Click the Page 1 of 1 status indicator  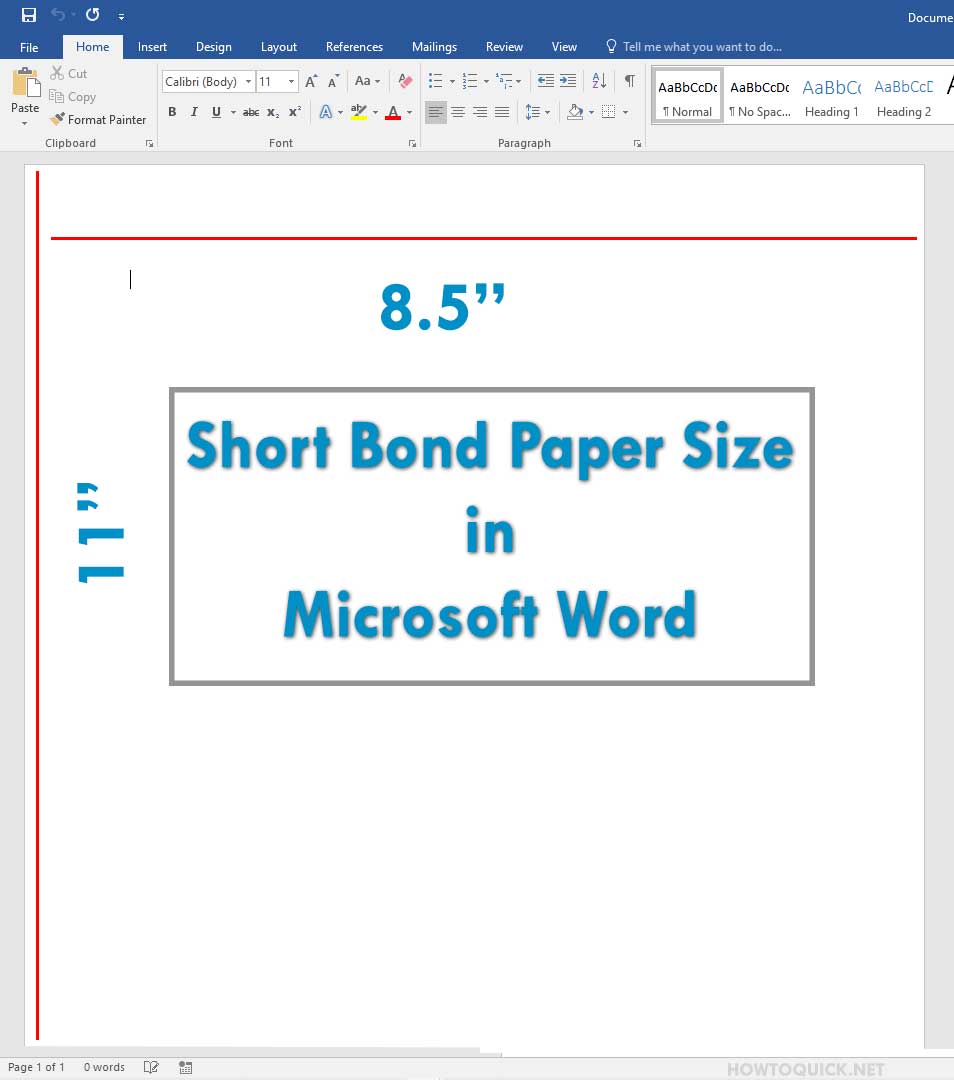(36, 1067)
